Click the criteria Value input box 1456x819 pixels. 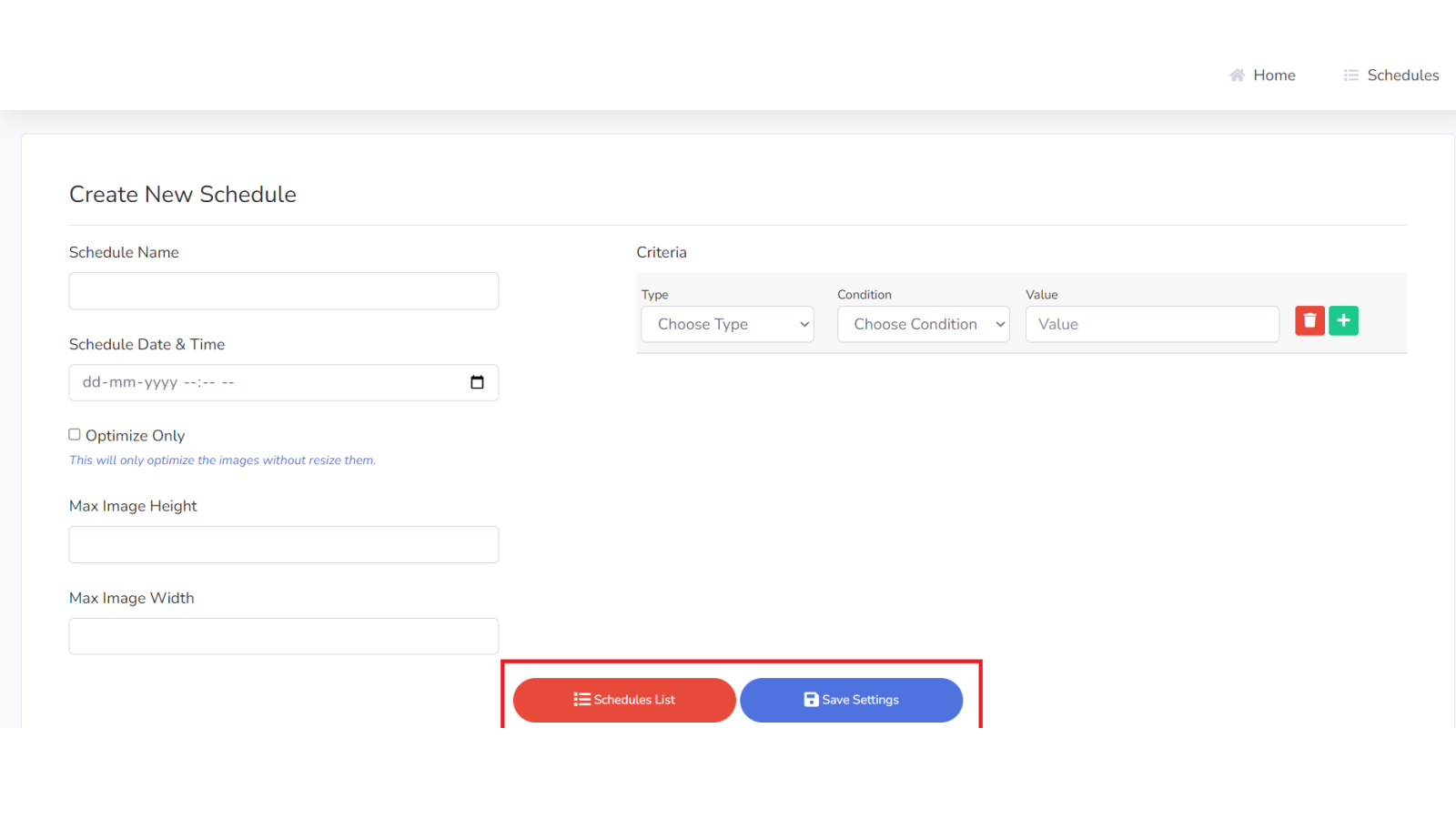1151,324
